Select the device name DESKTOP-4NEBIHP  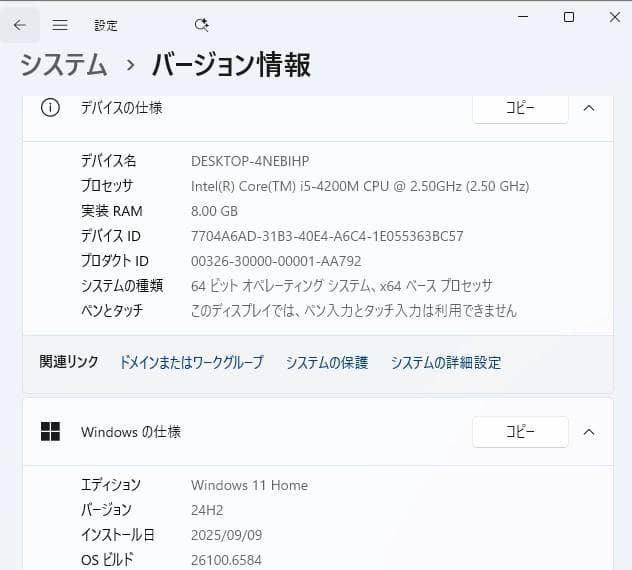(x=250, y=161)
